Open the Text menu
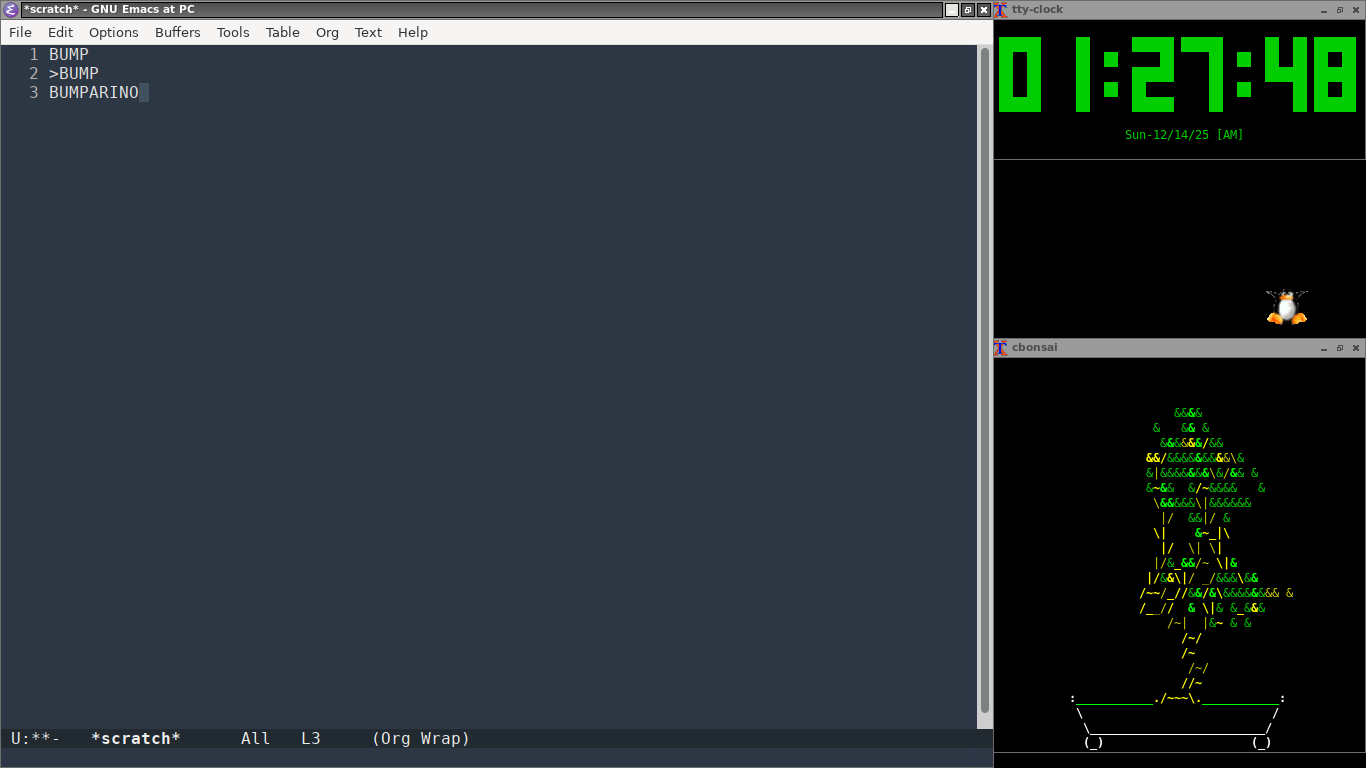This screenshot has width=1366, height=768. click(x=368, y=32)
